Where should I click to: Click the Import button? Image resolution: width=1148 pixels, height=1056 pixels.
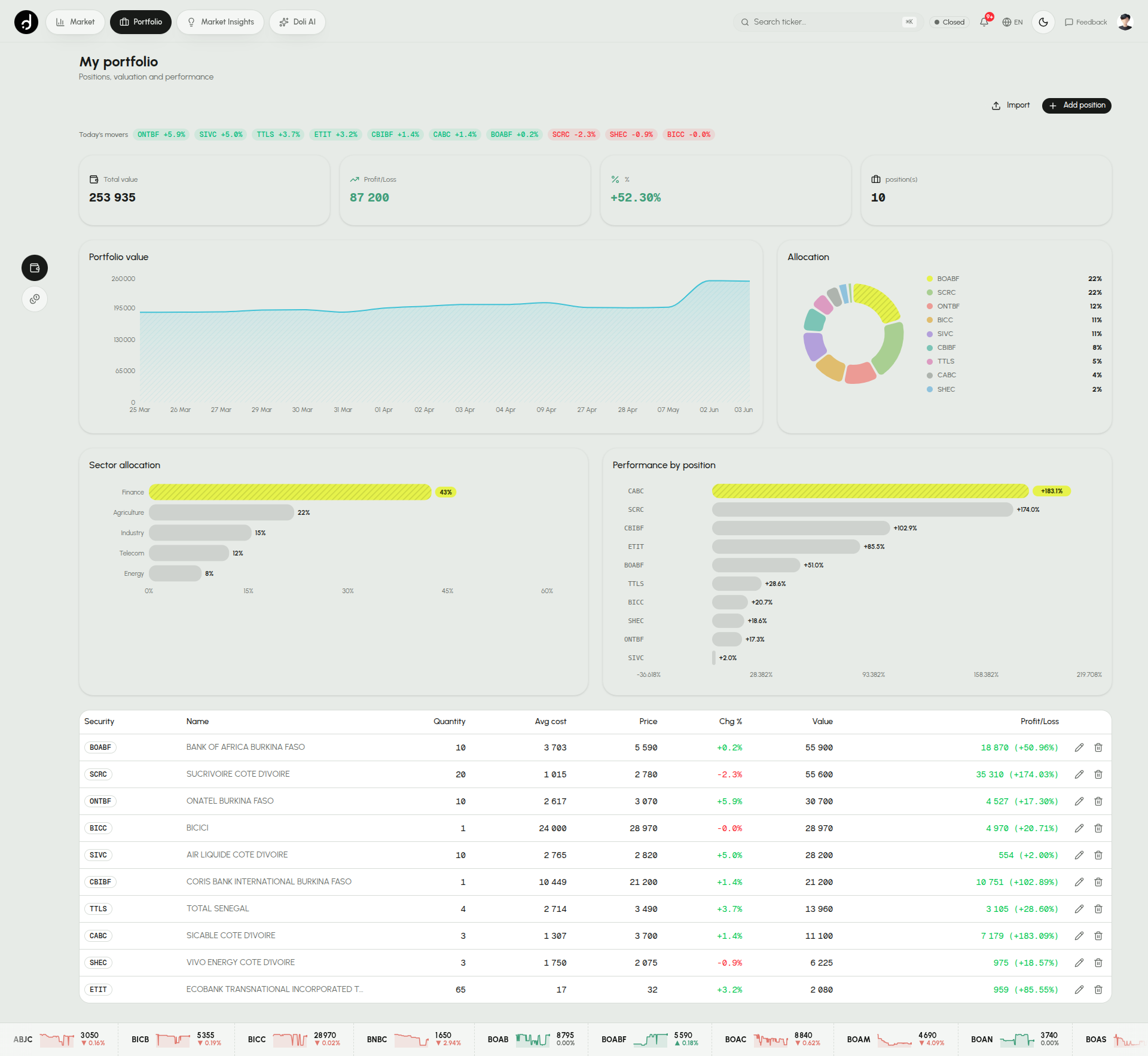1010,105
